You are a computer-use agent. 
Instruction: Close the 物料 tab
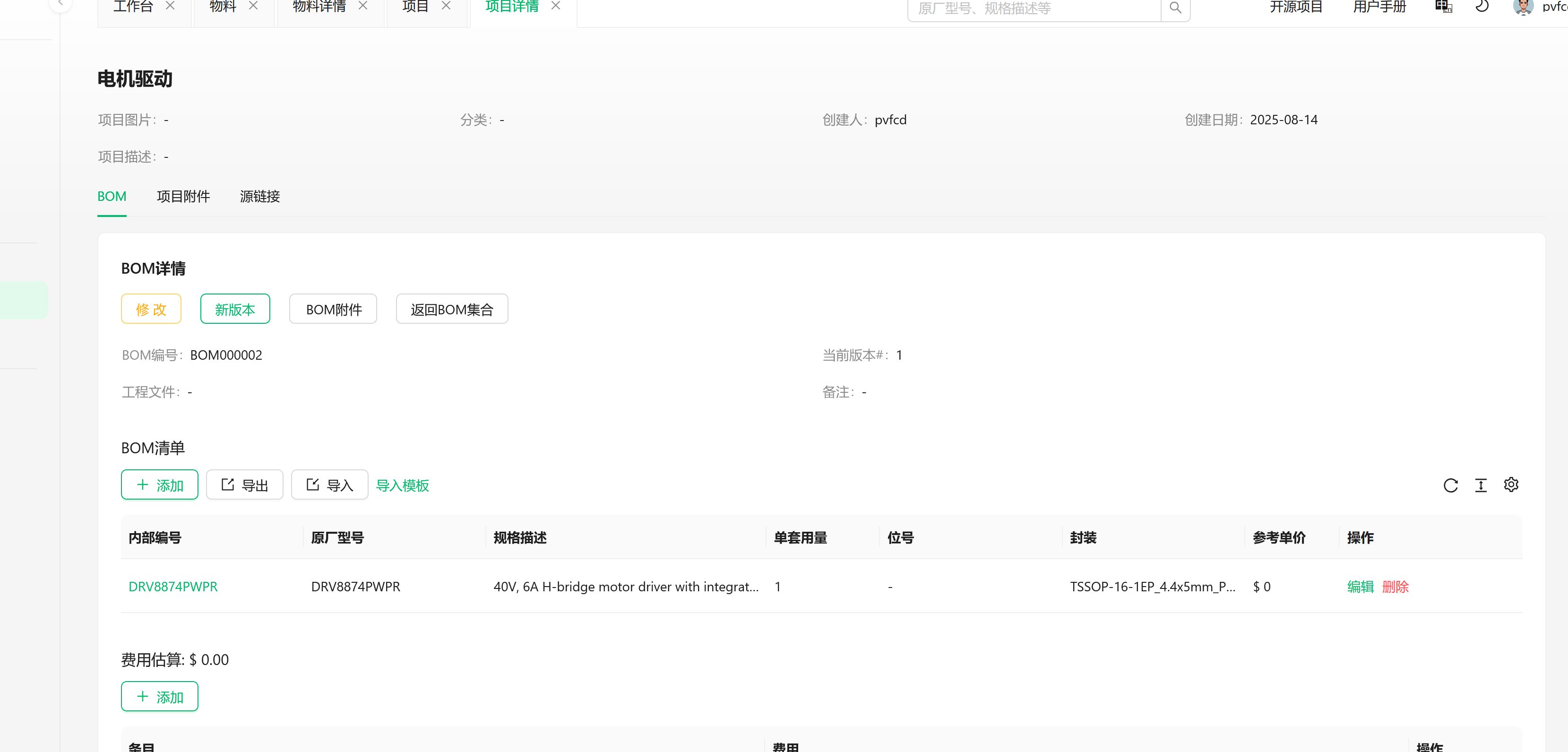254,6
